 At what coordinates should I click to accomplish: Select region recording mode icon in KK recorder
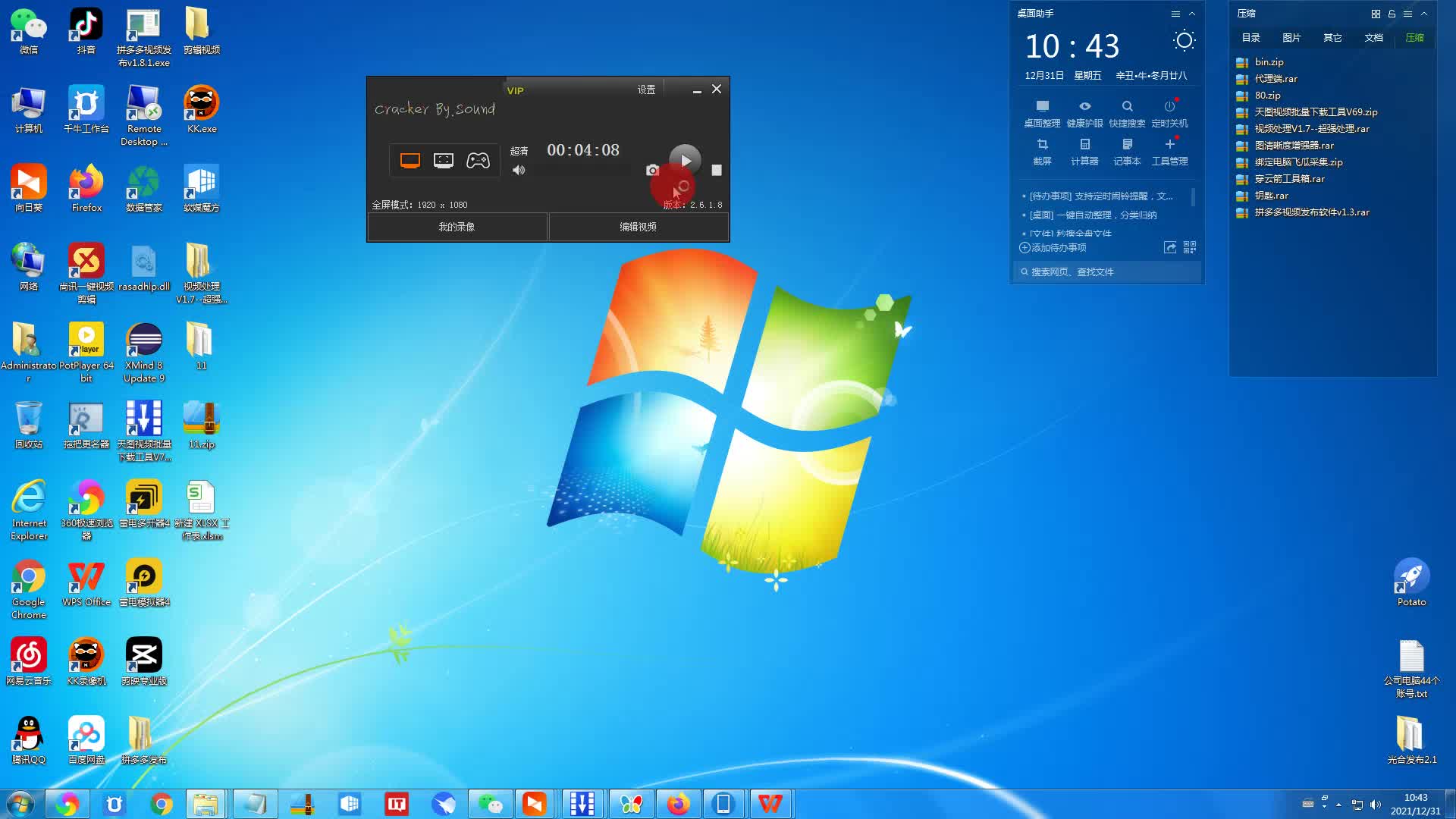[444, 161]
